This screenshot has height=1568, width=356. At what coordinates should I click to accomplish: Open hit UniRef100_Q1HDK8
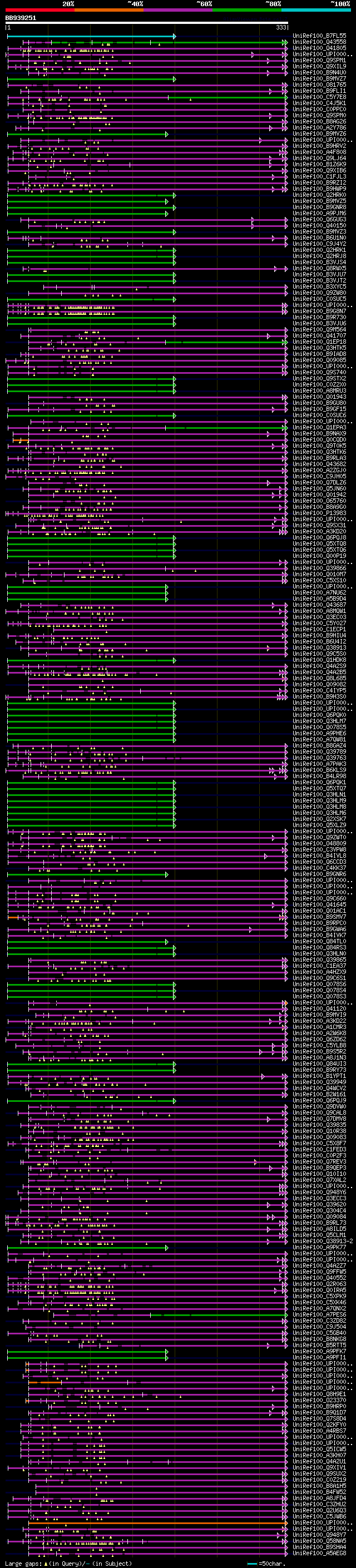319,660
